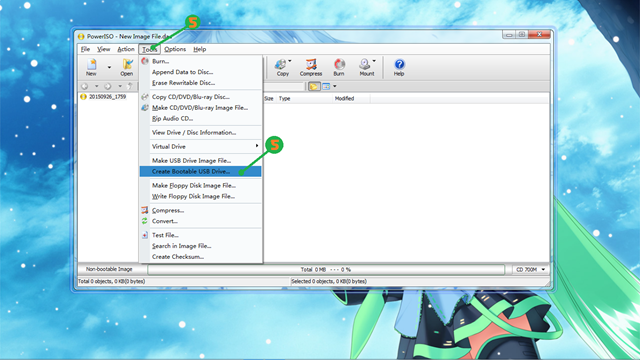Click the Copy disc toolbar icon

[282, 67]
